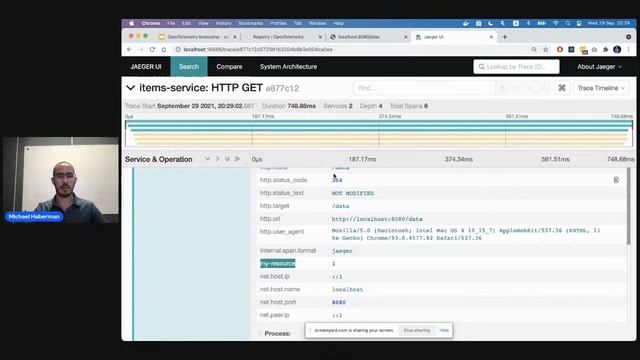Click the net.host.port value 8080

339,302
